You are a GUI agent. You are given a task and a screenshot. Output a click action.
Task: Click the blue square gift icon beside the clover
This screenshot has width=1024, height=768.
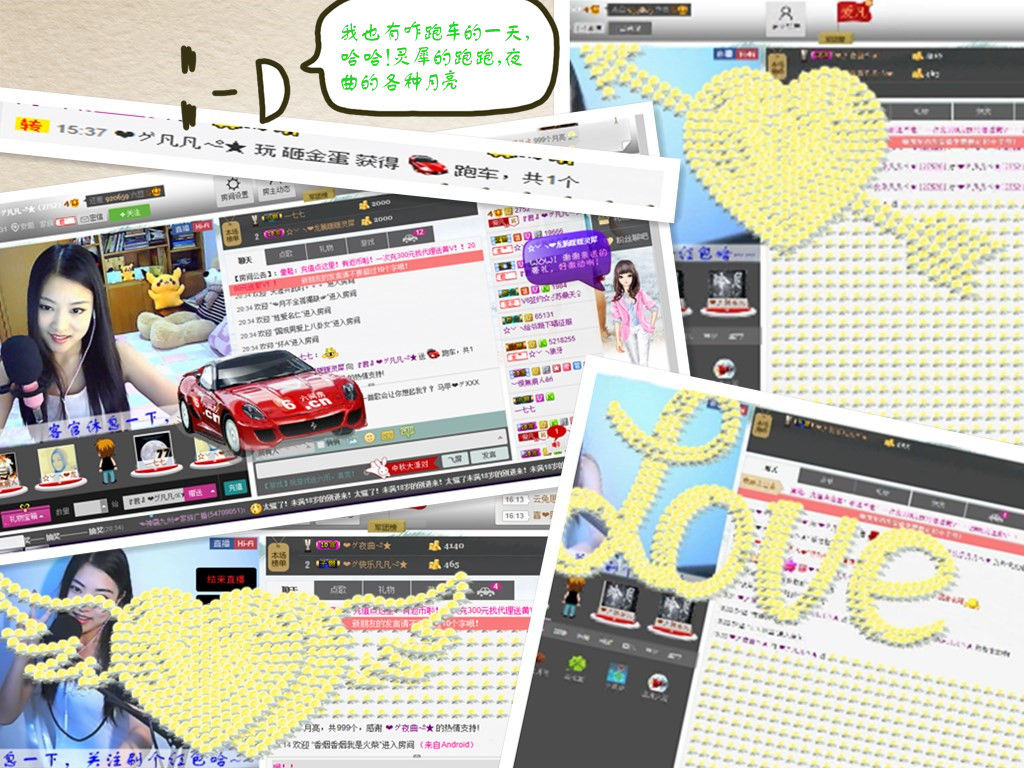click(615, 674)
